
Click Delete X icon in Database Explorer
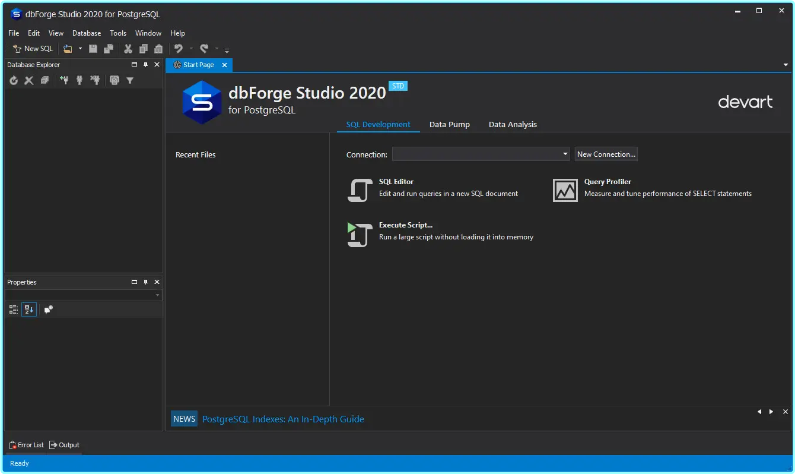[29, 80]
